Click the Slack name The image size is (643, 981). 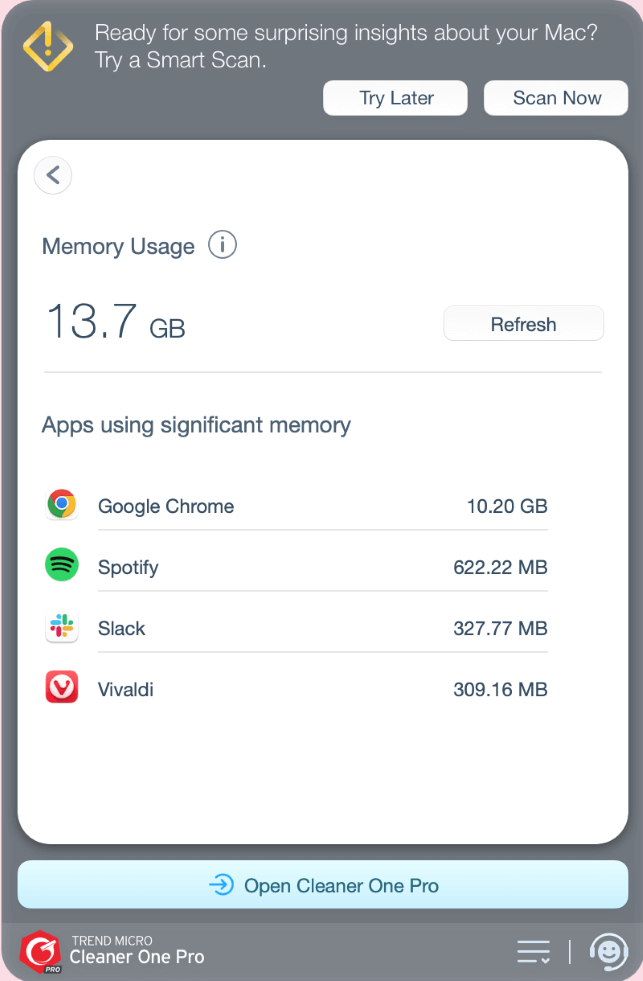click(121, 628)
